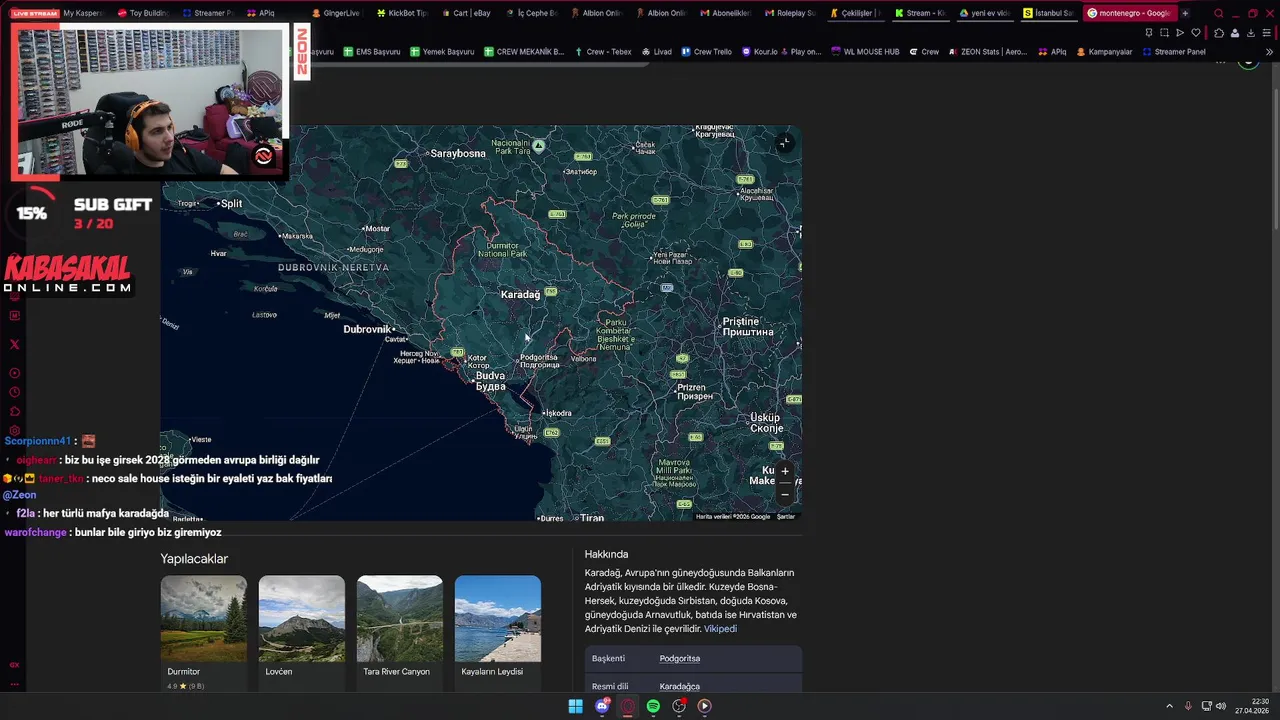Image resolution: width=1280 pixels, height=720 pixels.
Task: Open the Kampanyalar bookmark
Action: (1105, 52)
